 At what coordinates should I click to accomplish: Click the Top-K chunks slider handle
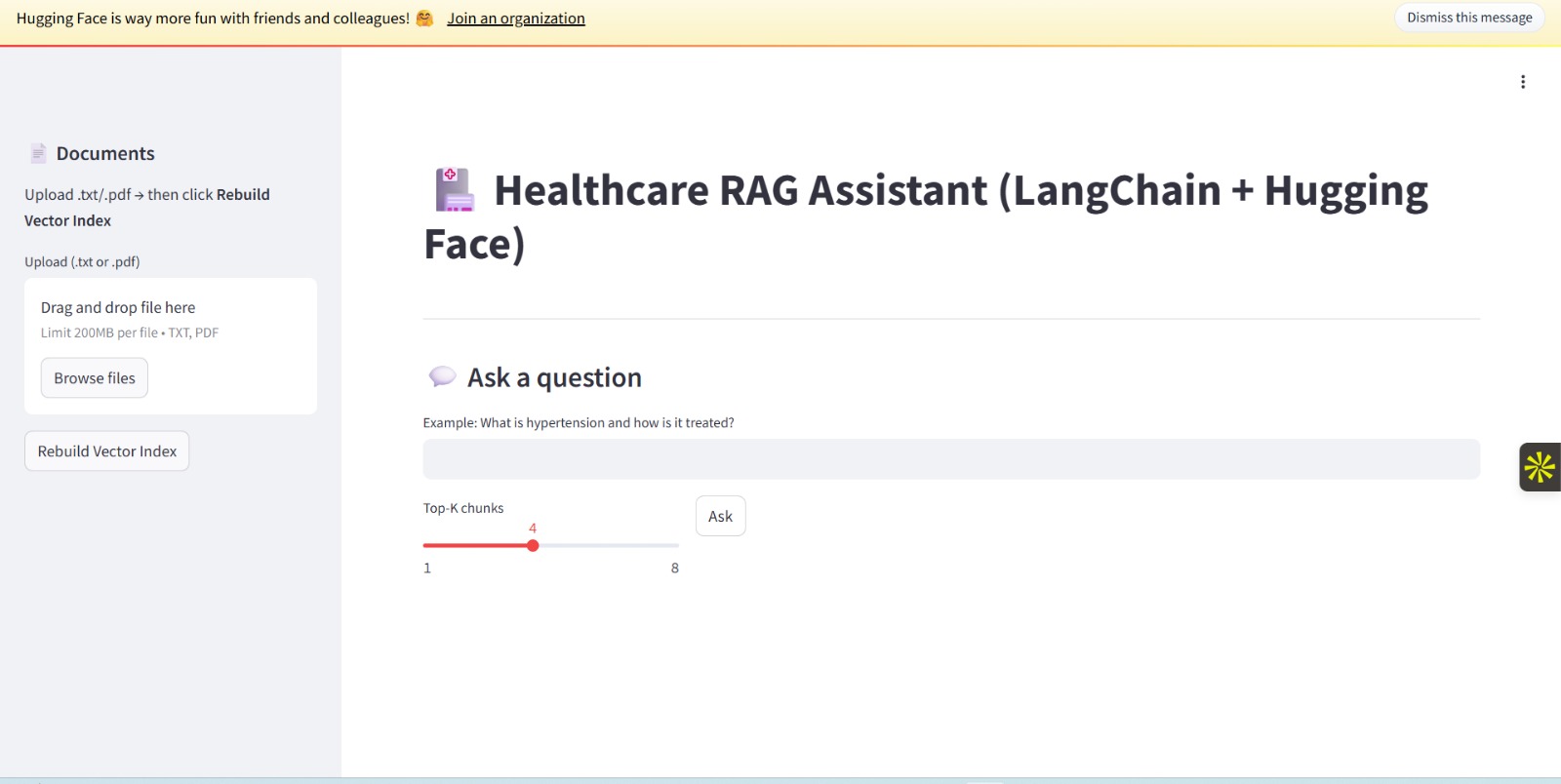coord(533,546)
